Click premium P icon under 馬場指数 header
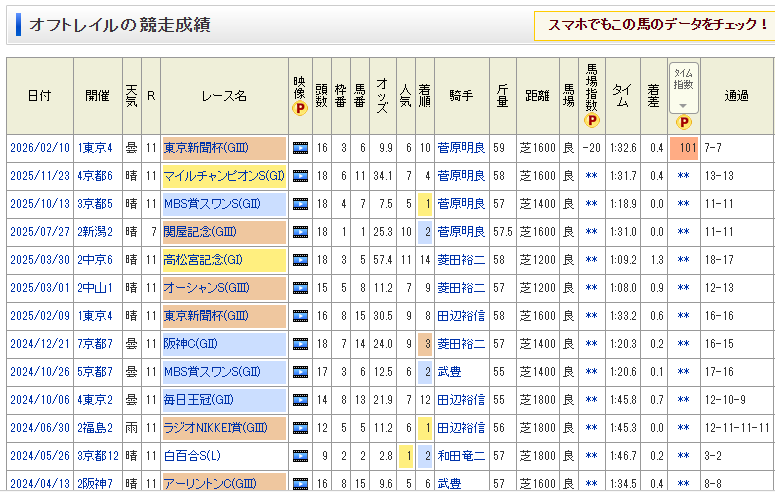Screen dimensions: 775x493 591,121
